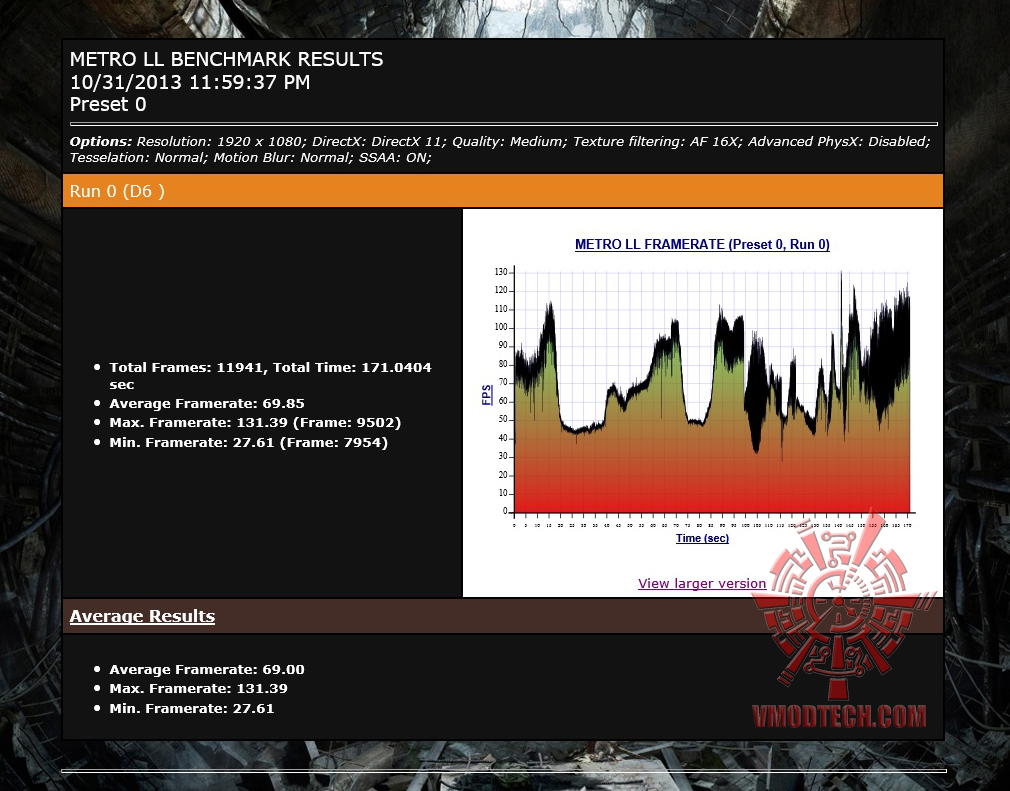The width and height of the screenshot is (1010, 791).
Task: Click Max. Framerate: 131.39 (Frame: 9502)
Action: 255,423
